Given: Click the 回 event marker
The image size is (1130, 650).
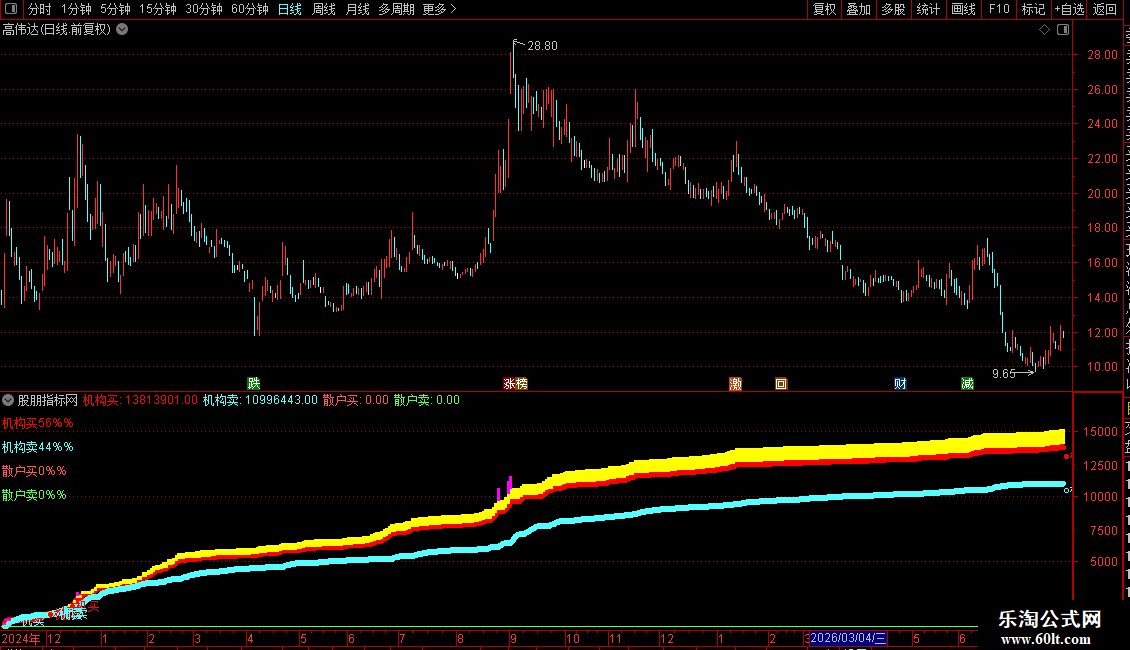Looking at the screenshot, I should tap(781, 383).
